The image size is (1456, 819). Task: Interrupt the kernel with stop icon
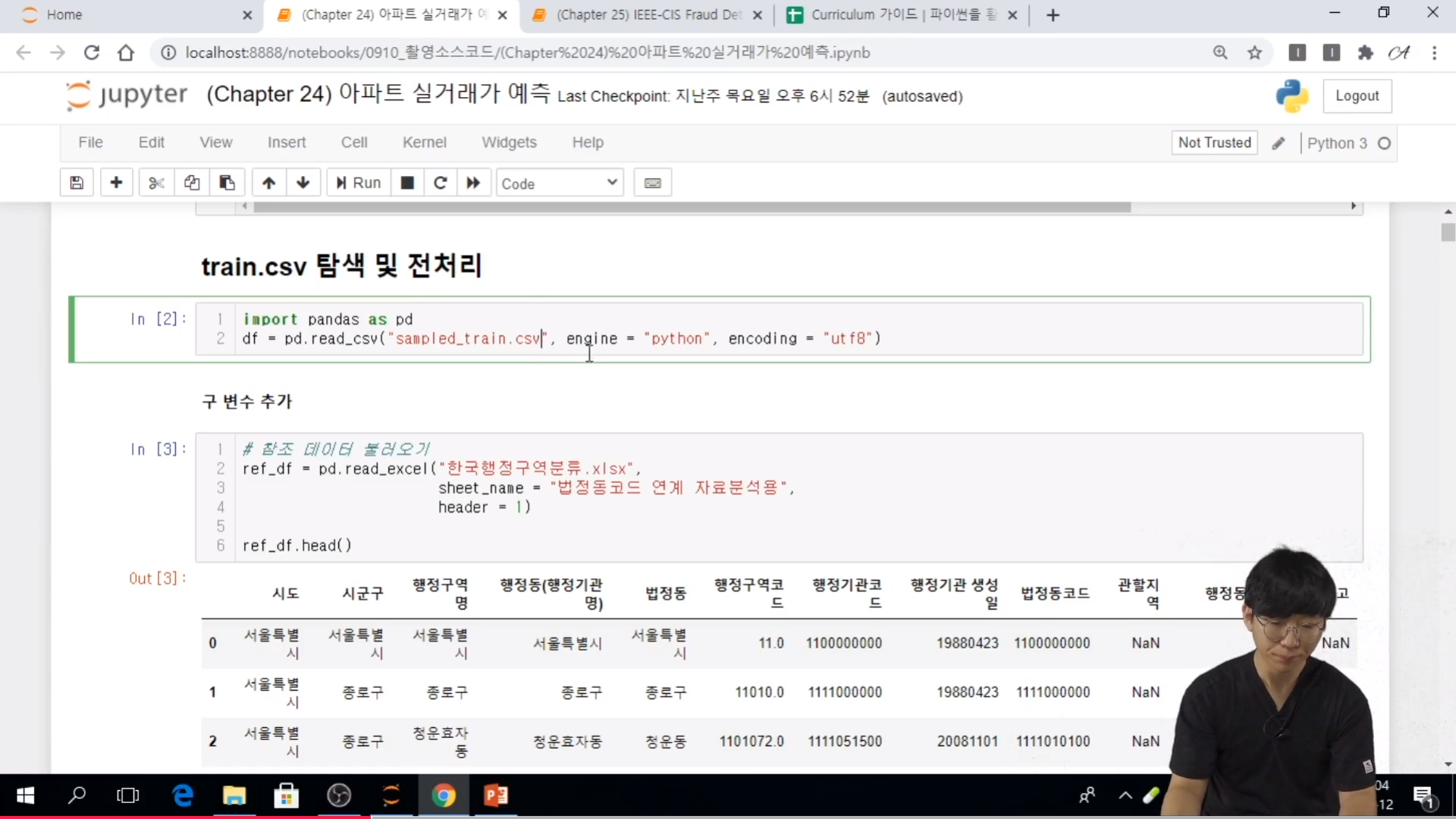coord(407,183)
